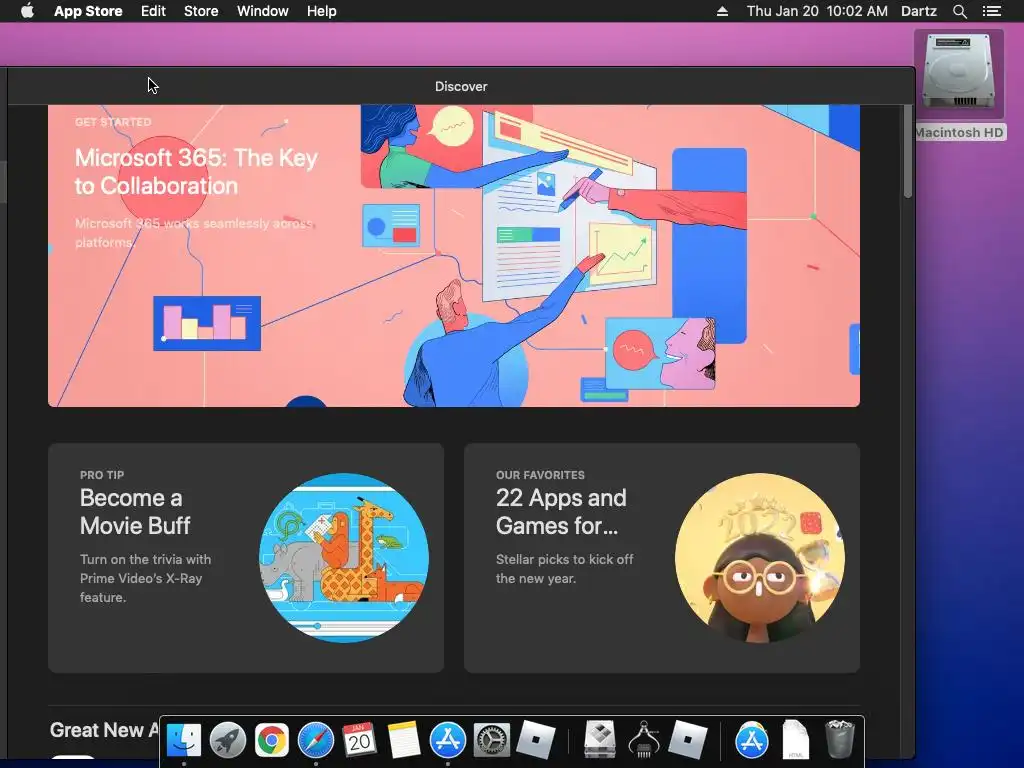Open the Help menu
This screenshot has height=768, width=1024.
(321, 11)
